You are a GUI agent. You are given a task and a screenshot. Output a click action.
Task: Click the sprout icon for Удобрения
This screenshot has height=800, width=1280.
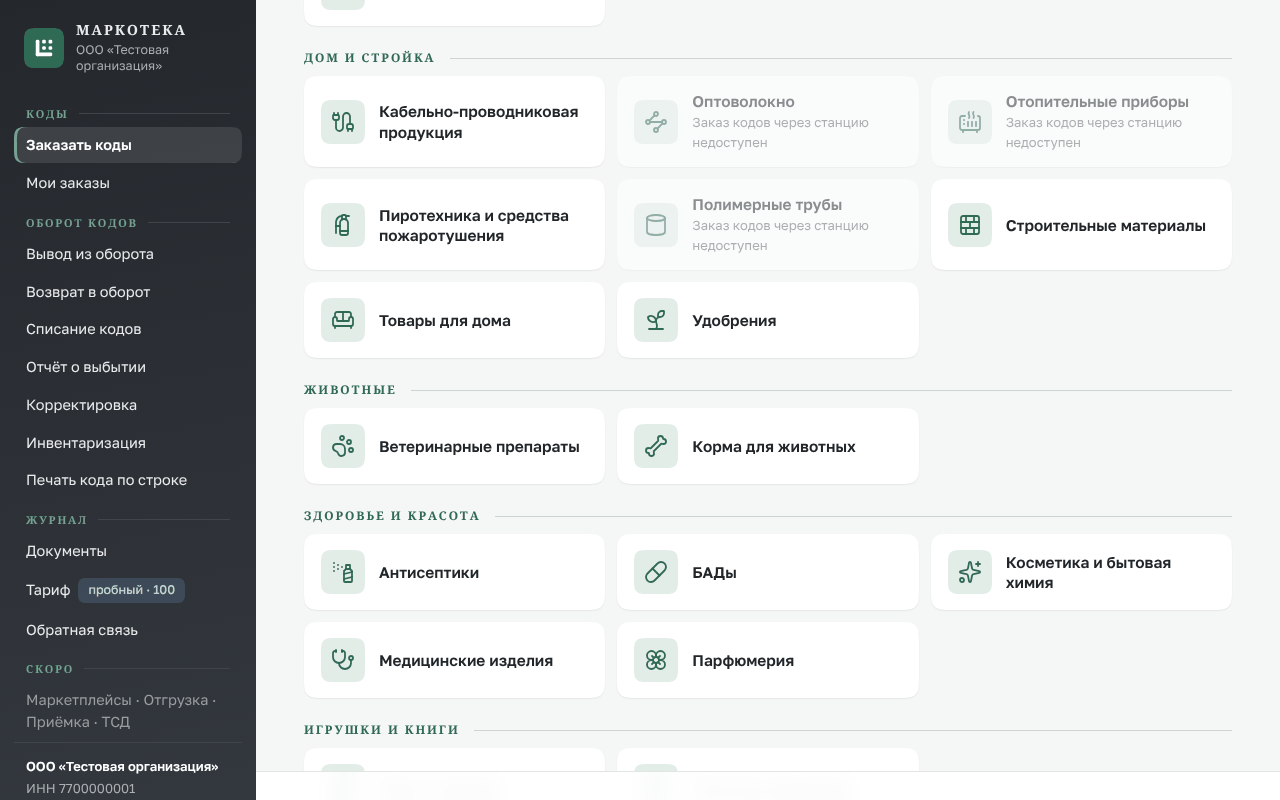tap(656, 320)
